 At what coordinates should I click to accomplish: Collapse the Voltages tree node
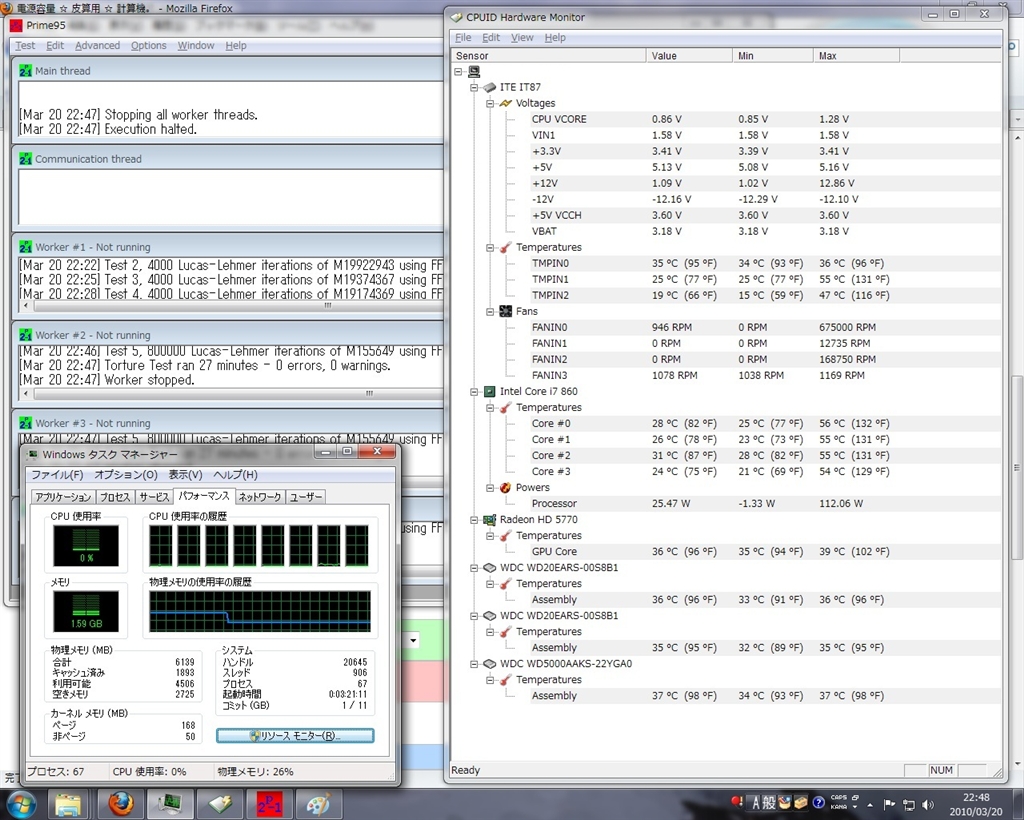490,103
